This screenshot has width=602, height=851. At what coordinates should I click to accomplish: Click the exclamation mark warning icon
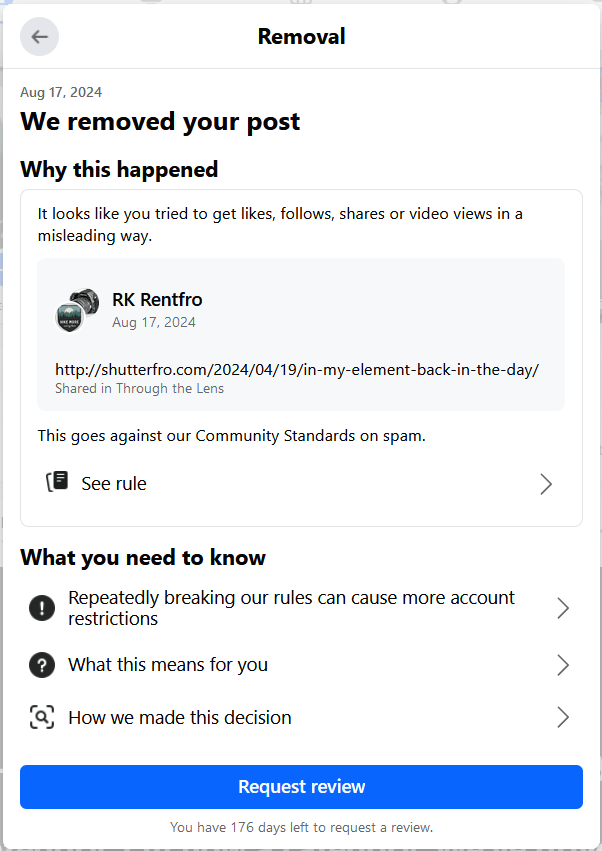(x=42, y=608)
